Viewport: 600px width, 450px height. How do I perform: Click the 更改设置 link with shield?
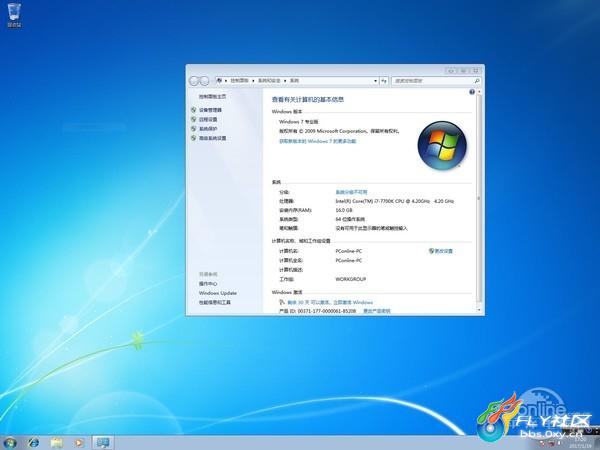441,251
